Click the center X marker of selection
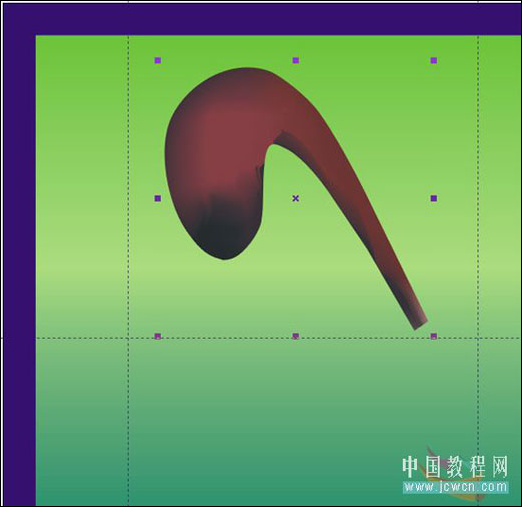This screenshot has width=522, height=507. (296, 198)
